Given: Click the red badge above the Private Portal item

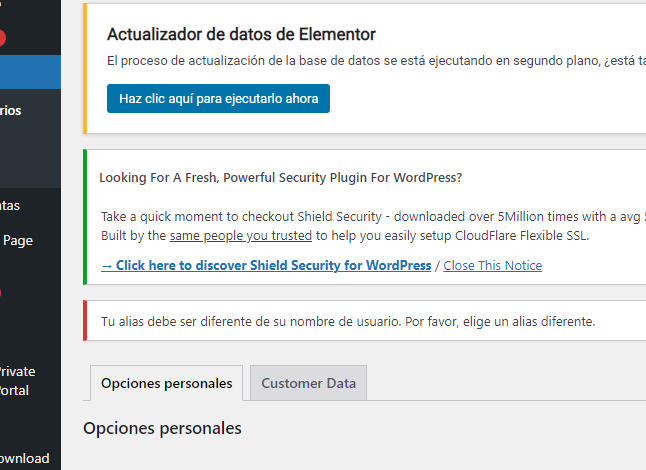Looking at the screenshot, I should pos(1,293).
